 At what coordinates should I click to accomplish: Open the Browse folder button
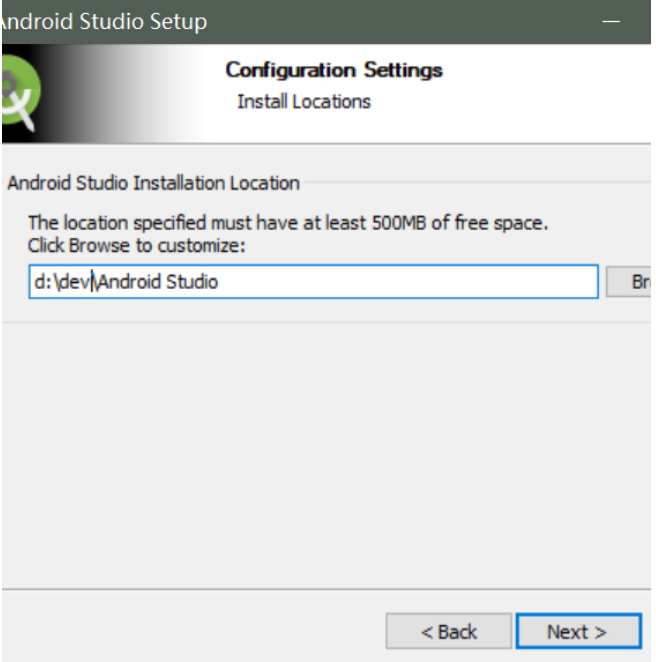pos(629,282)
